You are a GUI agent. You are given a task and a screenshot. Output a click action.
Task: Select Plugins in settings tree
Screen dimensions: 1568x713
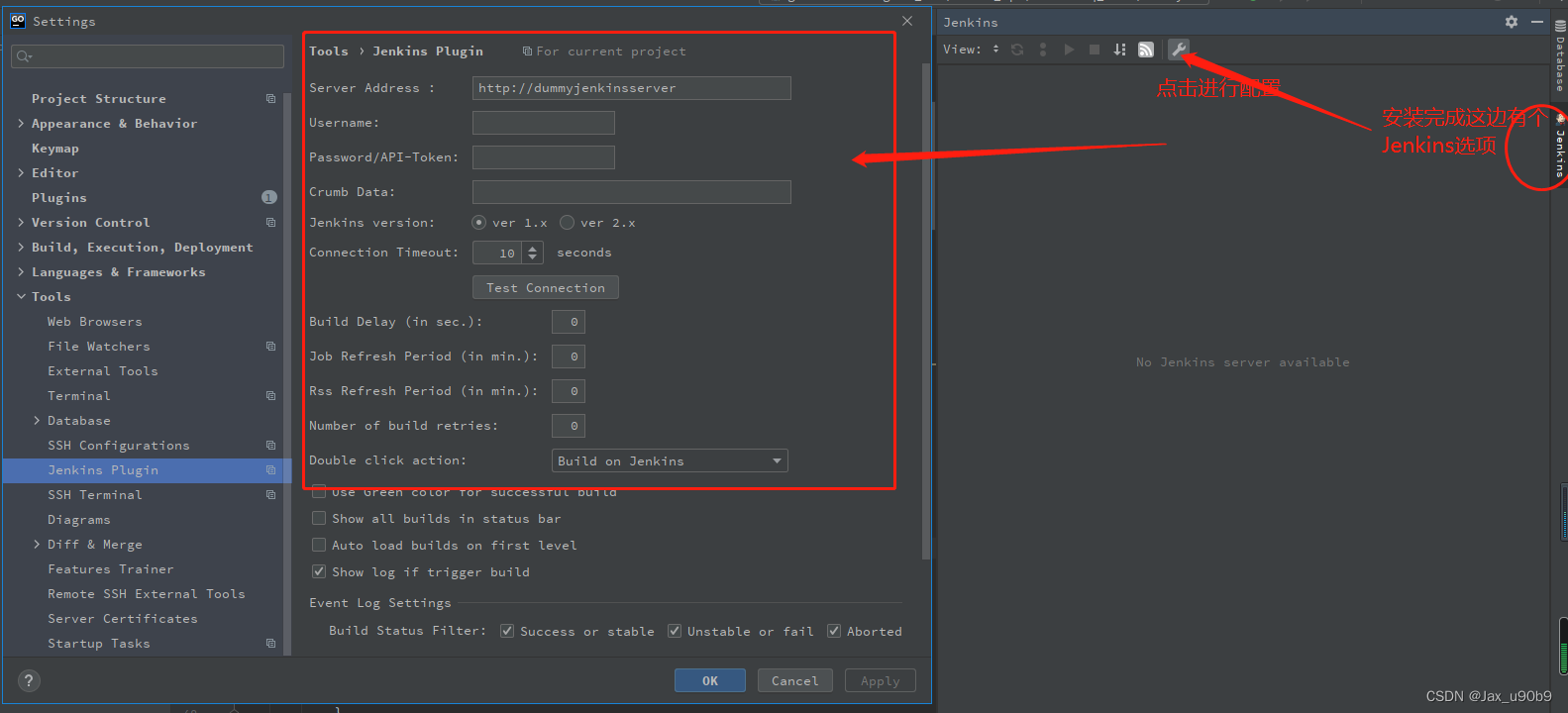(x=58, y=198)
